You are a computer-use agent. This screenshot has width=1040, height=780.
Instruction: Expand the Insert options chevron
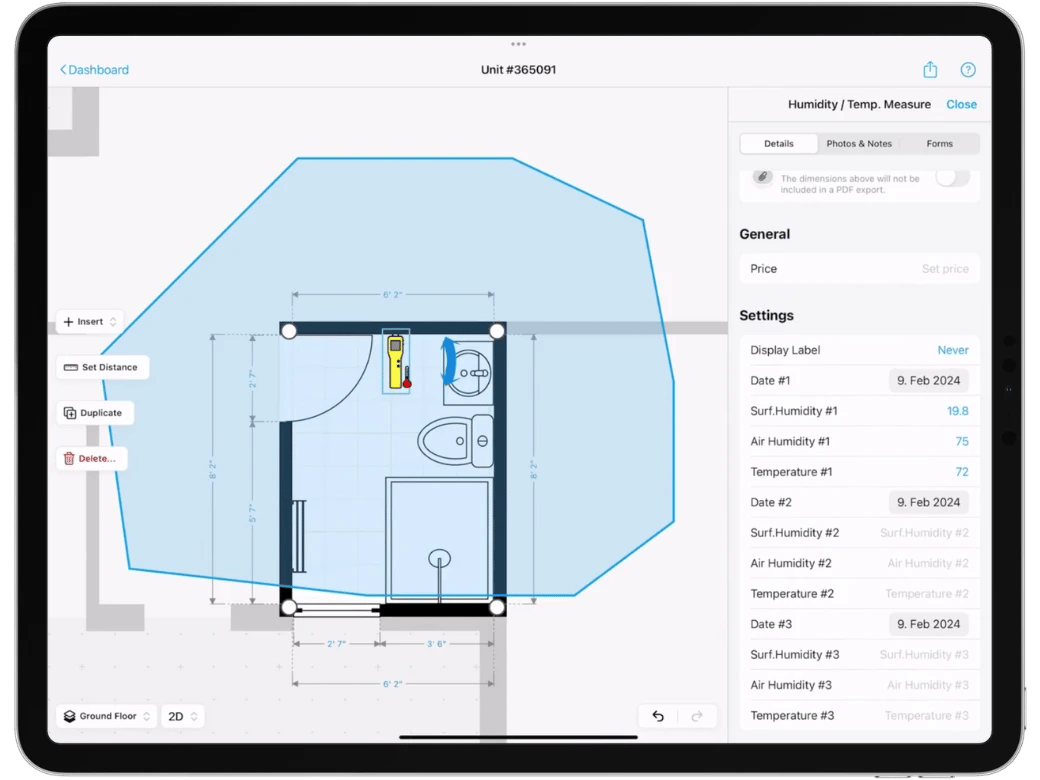point(112,321)
